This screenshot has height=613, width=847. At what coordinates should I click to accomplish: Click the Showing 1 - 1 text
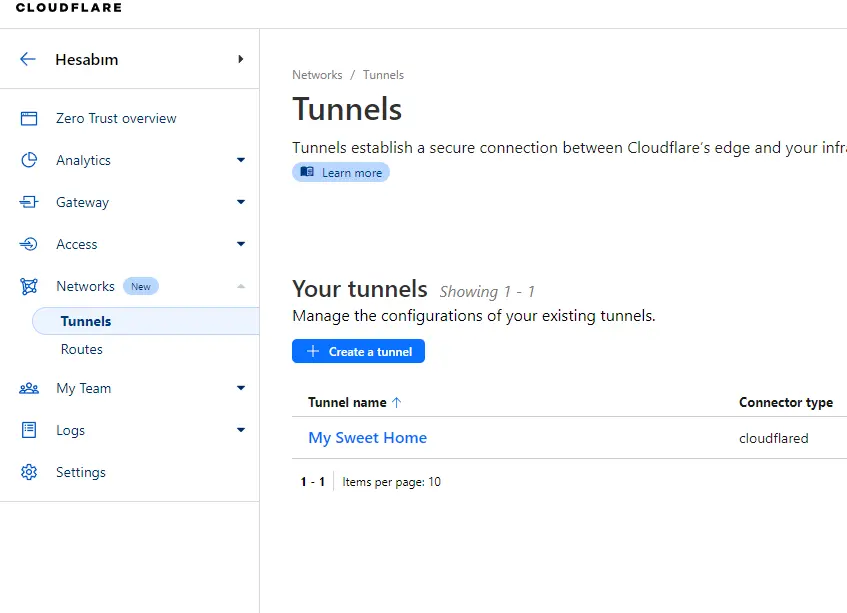tap(487, 292)
